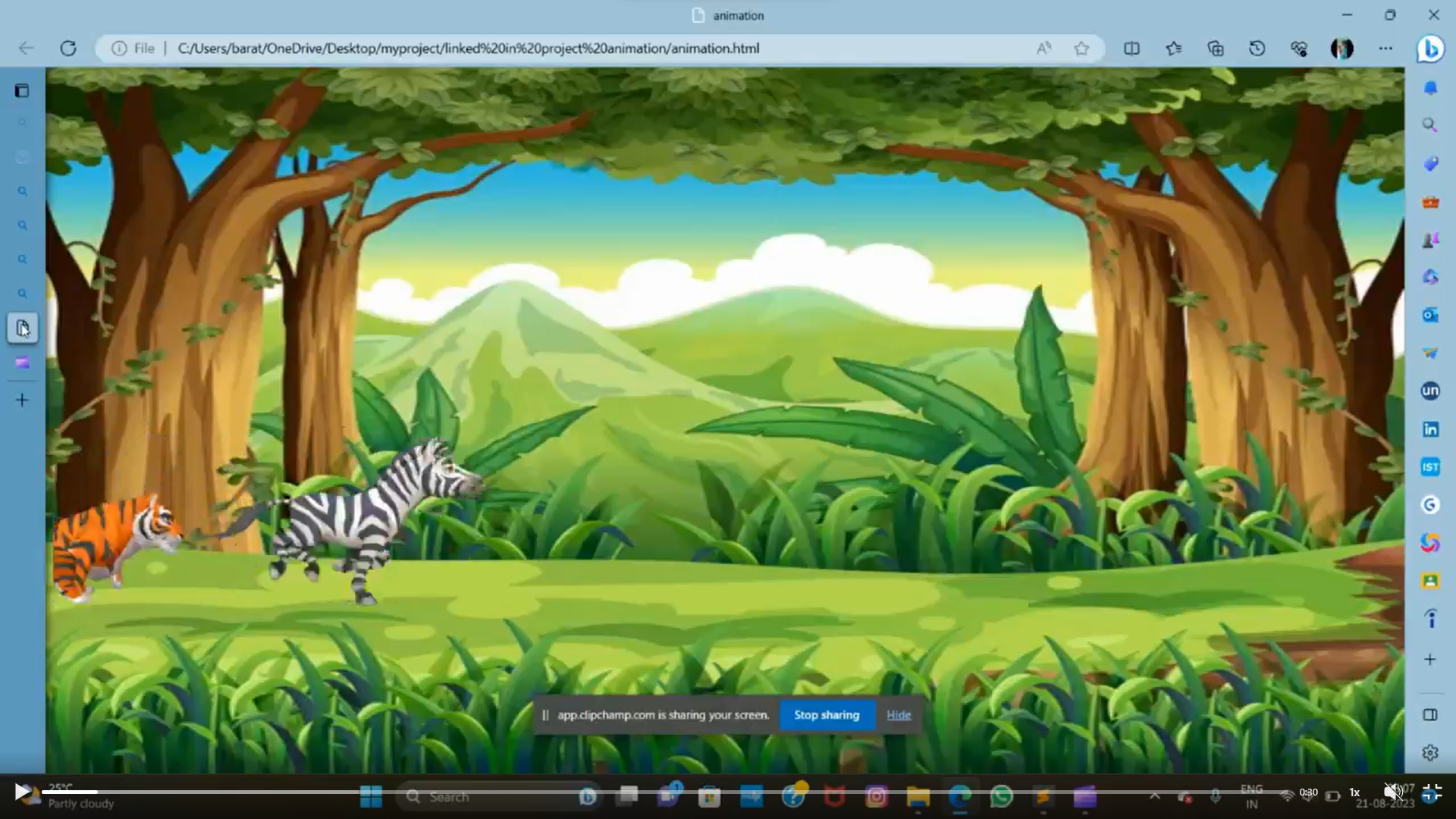Open the Google G shortcut in the sidebar
The height and width of the screenshot is (819, 1456).
1430,505
